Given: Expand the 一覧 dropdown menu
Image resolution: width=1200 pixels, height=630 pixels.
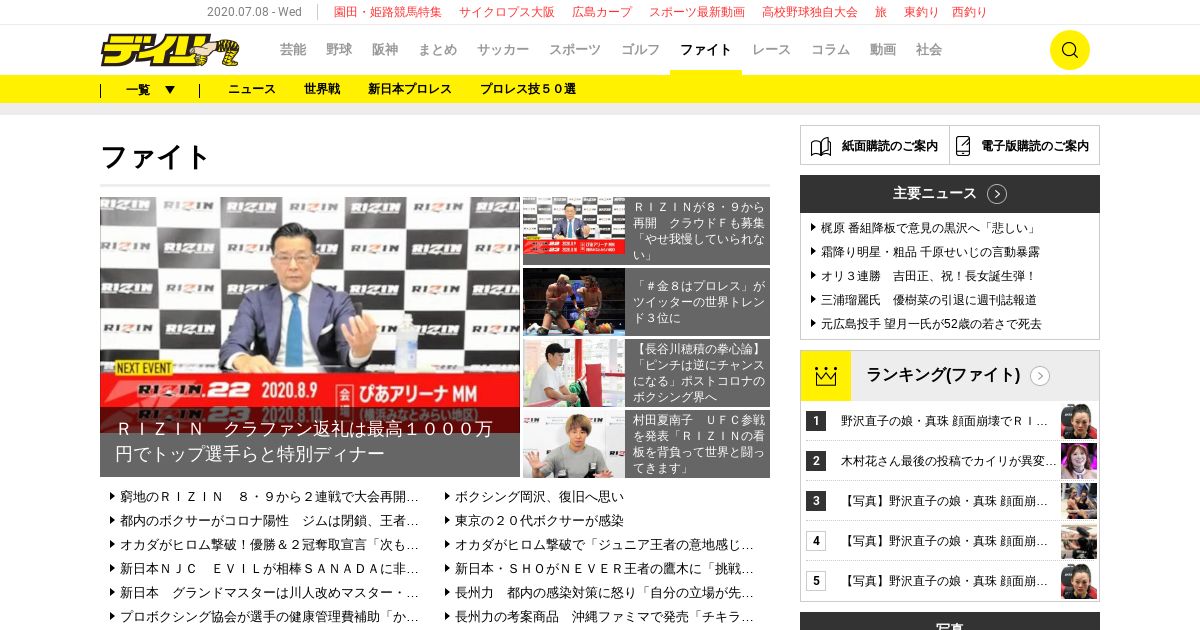Looking at the screenshot, I should [x=150, y=89].
